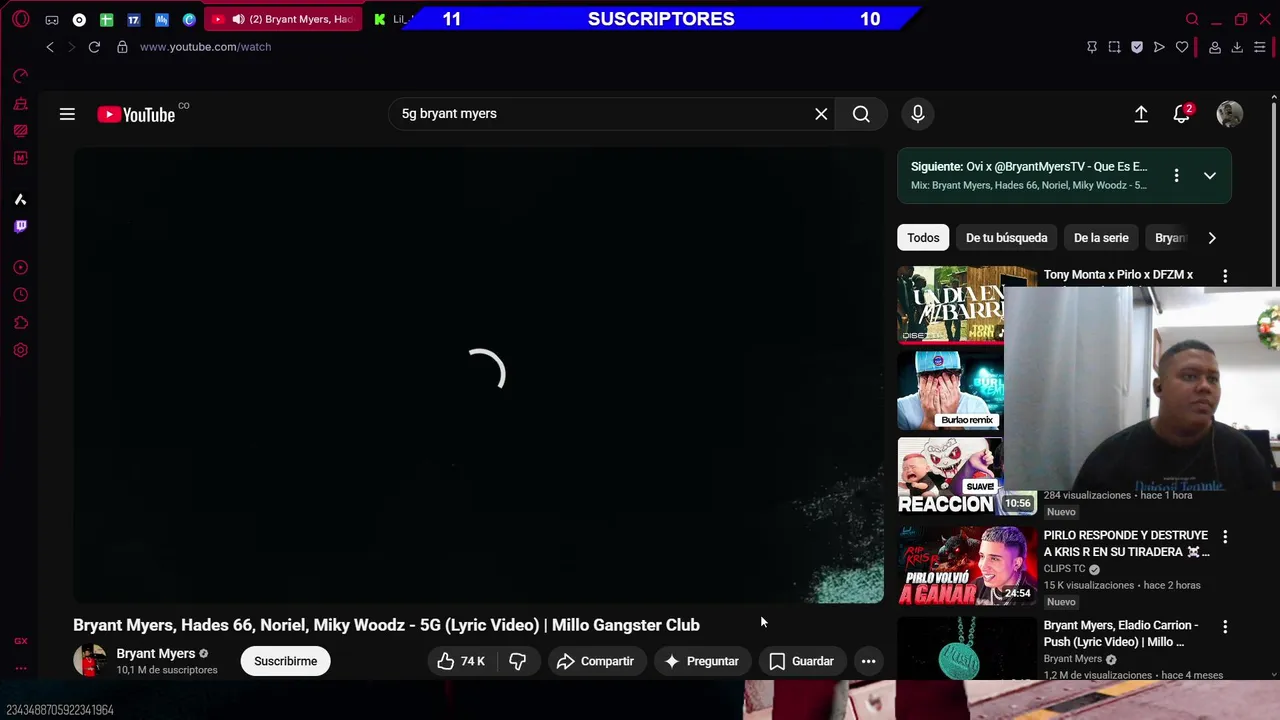
Task: Bookmark this page with the heart icon
Action: pyautogui.click(x=1182, y=47)
